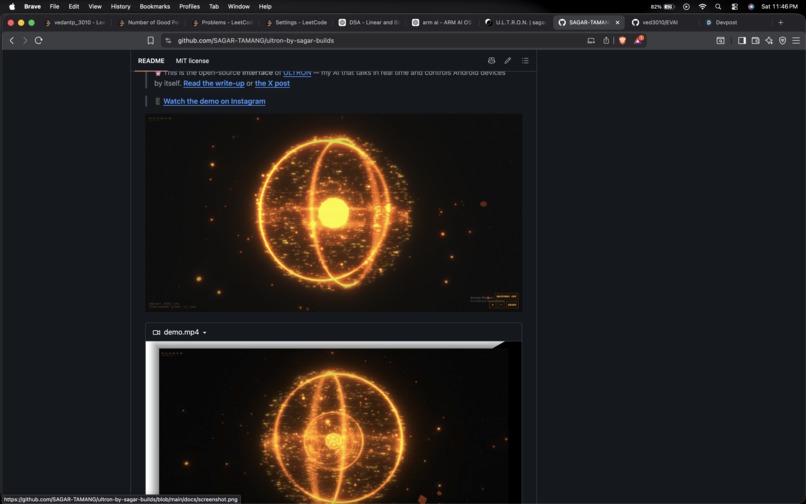This screenshot has height=504, width=806.
Task: Open the glowing orb screenshot image
Action: (x=334, y=212)
